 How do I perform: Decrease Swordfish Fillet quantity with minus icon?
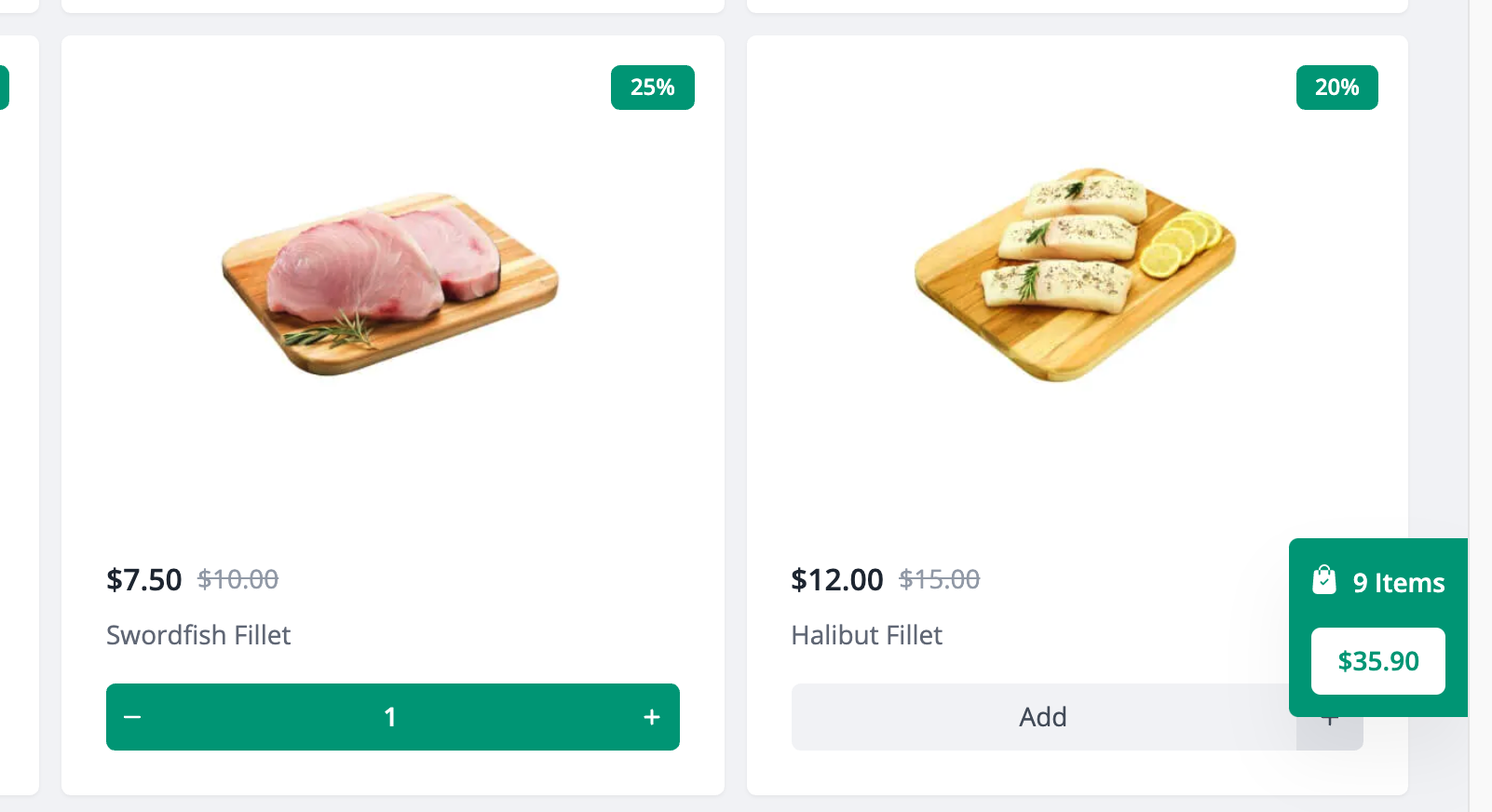coord(132,717)
